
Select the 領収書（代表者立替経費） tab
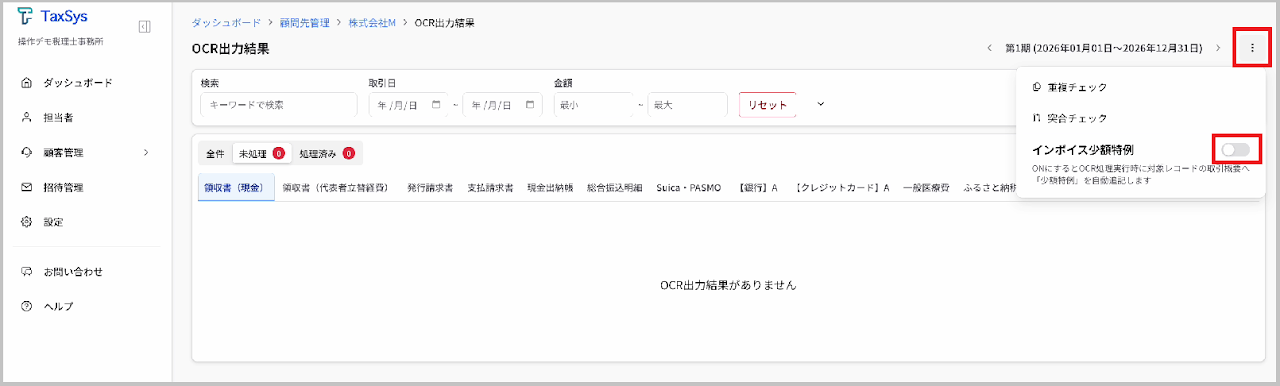tap(335, 187)
